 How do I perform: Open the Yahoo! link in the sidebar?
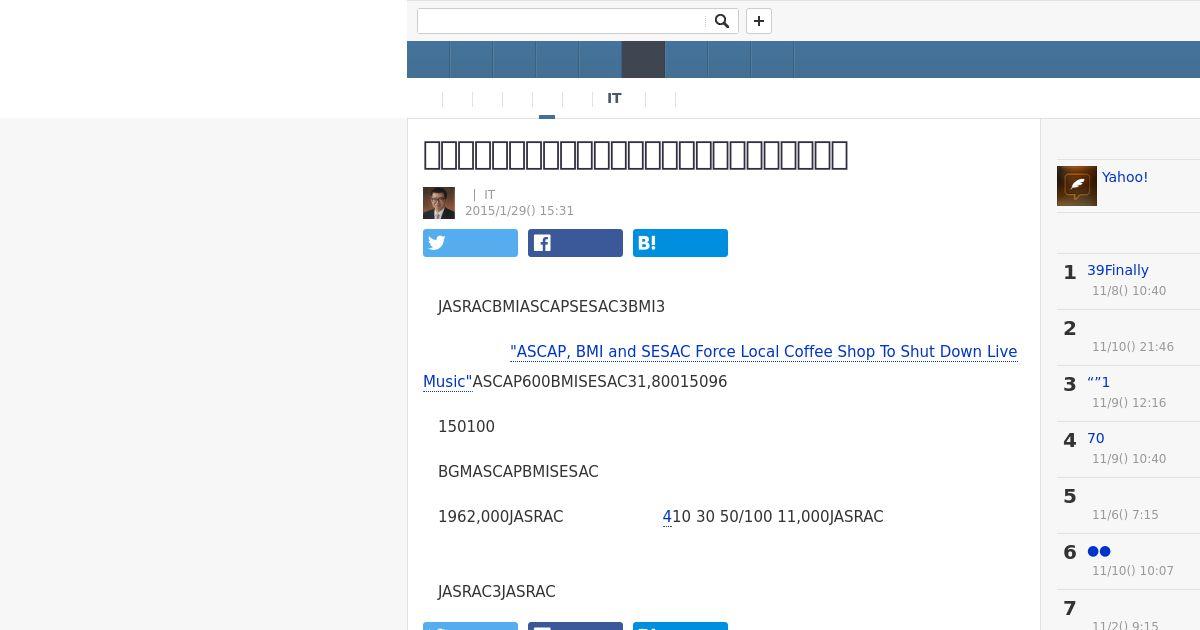pyautogui.click(x=1125, y=177)
